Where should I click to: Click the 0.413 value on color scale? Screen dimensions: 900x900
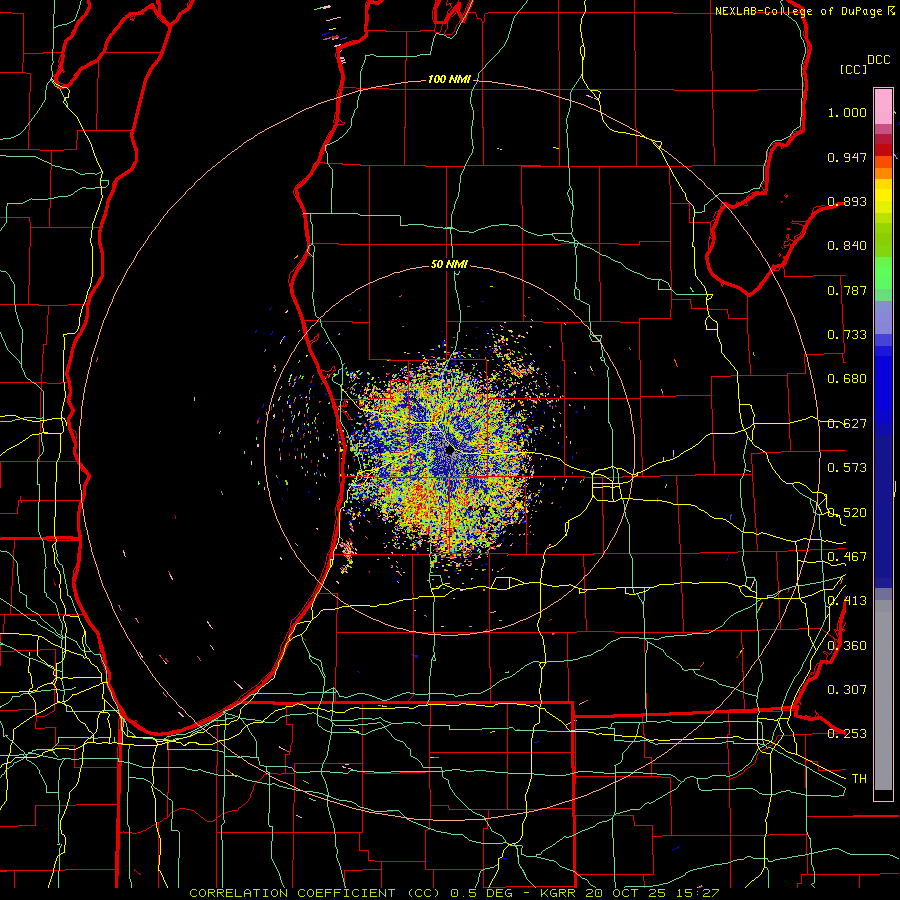(847, 601)
